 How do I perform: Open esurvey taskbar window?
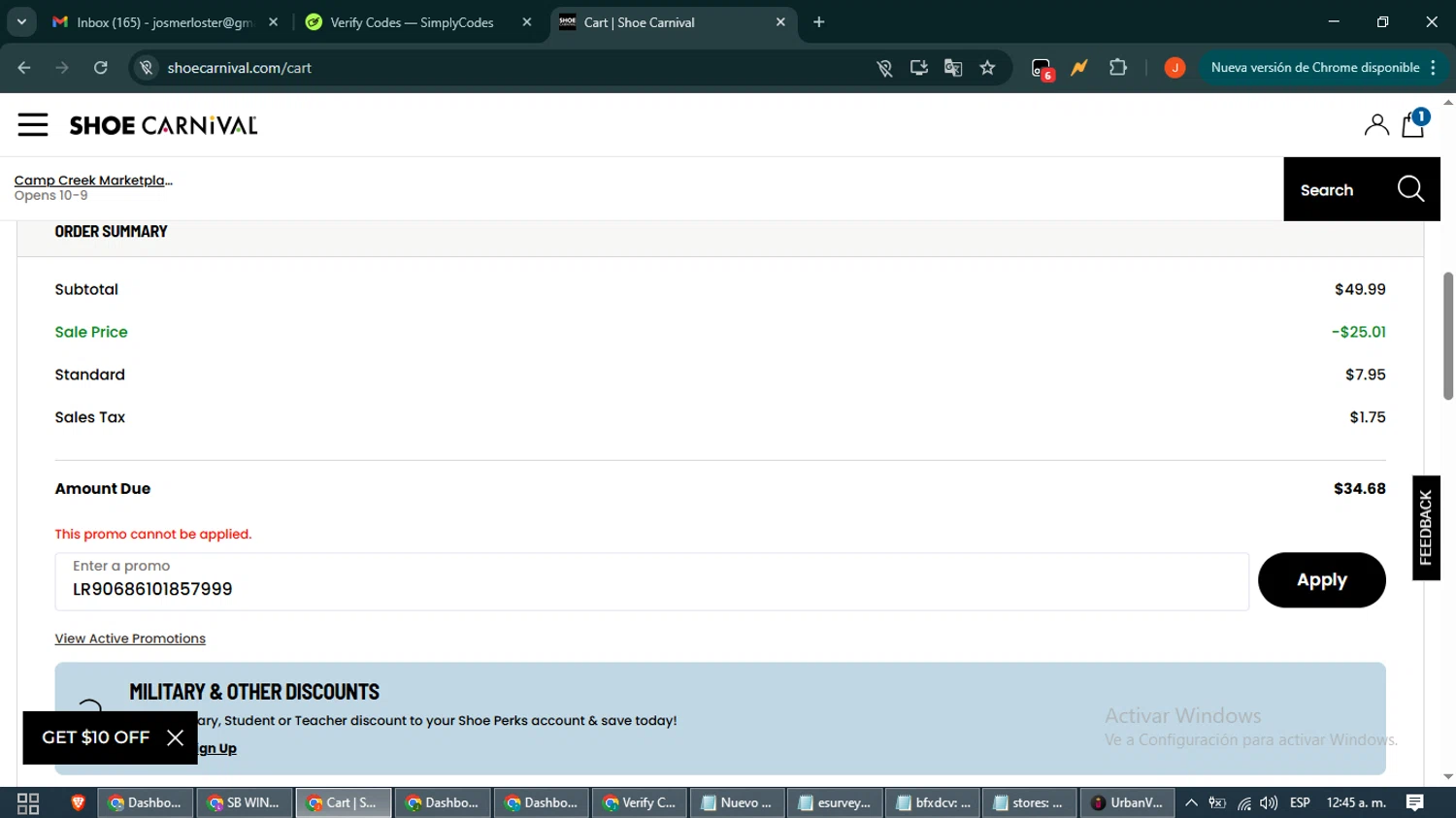[x=835, y=802]
